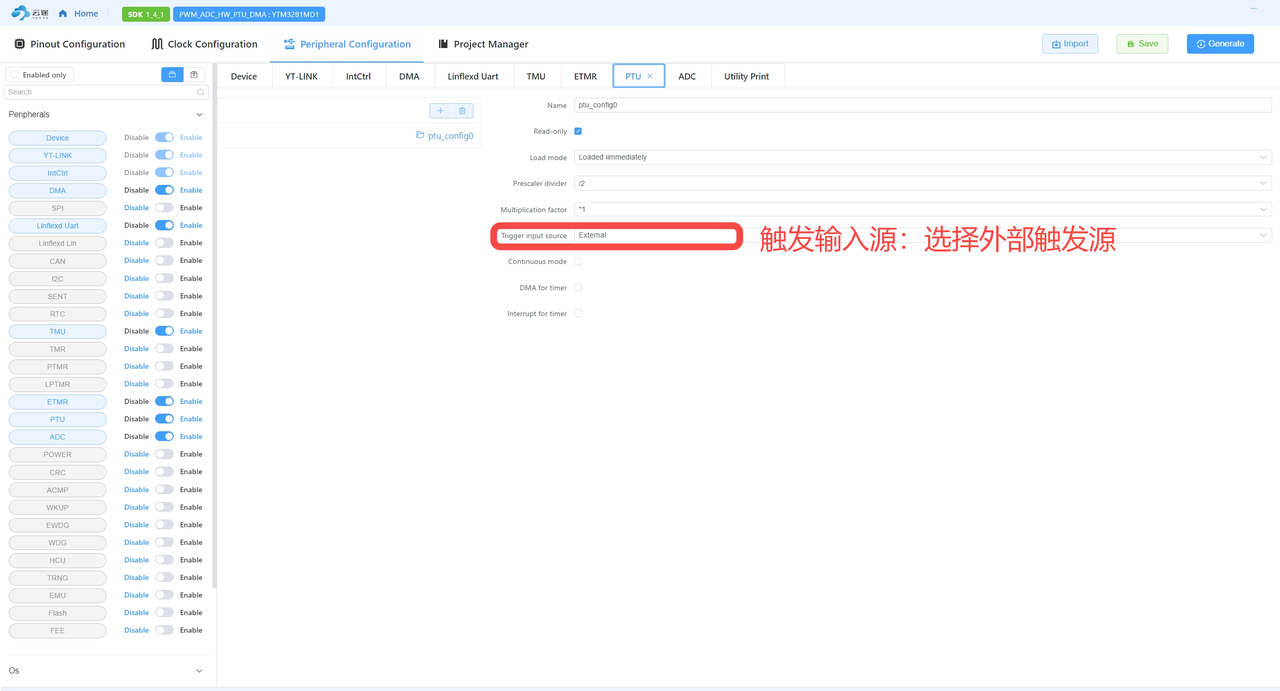Click the Peripheral Configuration icon

tap(290, 44)
